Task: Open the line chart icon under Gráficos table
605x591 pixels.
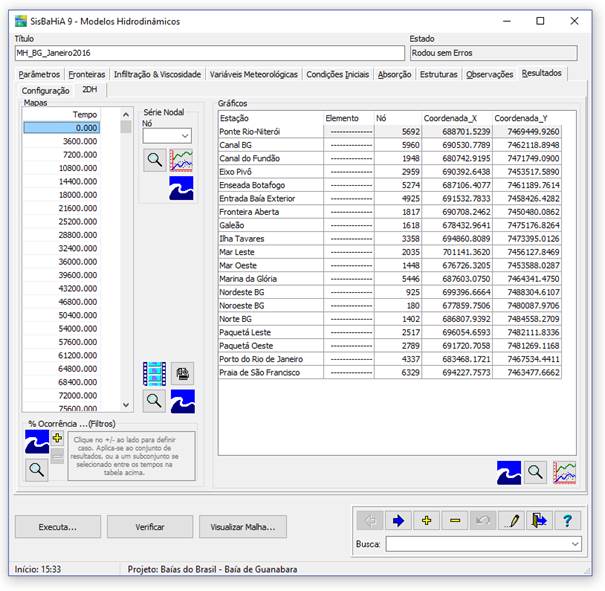Action: 564,472
